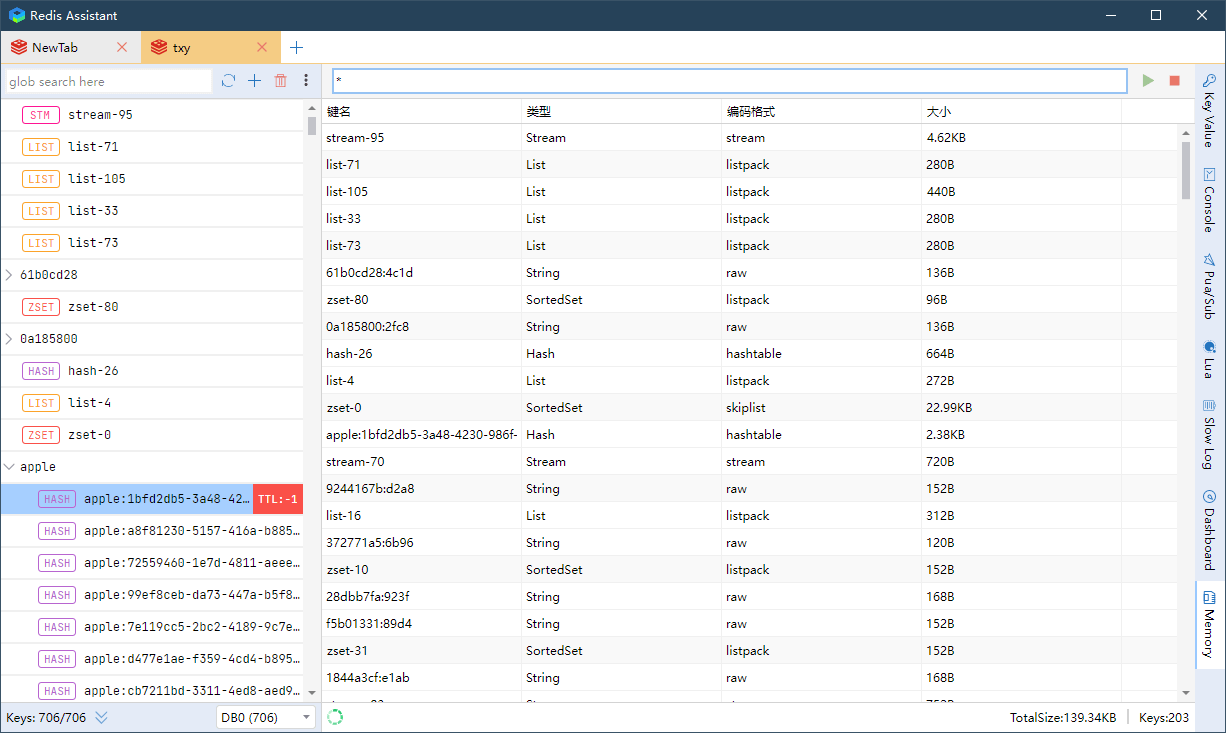This screenshot has height=733, width=1226.
Task: Select list-73 in the key tree
Action: (152, 243)
